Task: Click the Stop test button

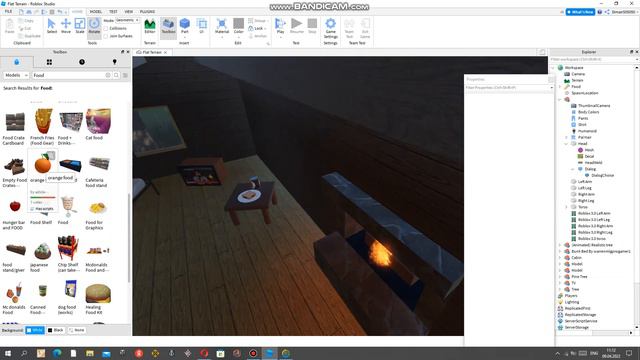Action: (x=312, y=26)
